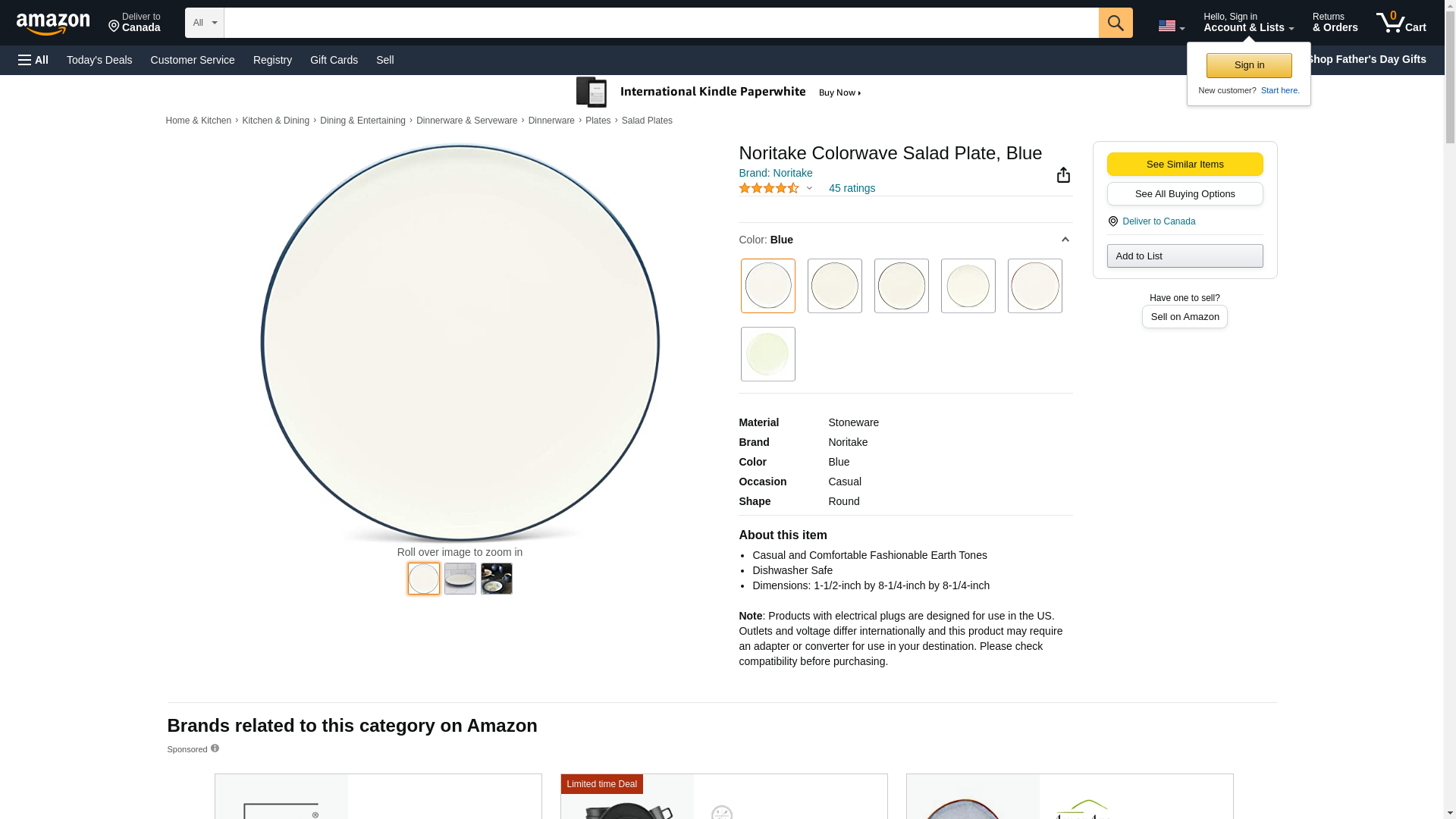Click the See Similar Items button
The height and width of the screenshot is (819, 1456).
click(x=1185, y=165)
